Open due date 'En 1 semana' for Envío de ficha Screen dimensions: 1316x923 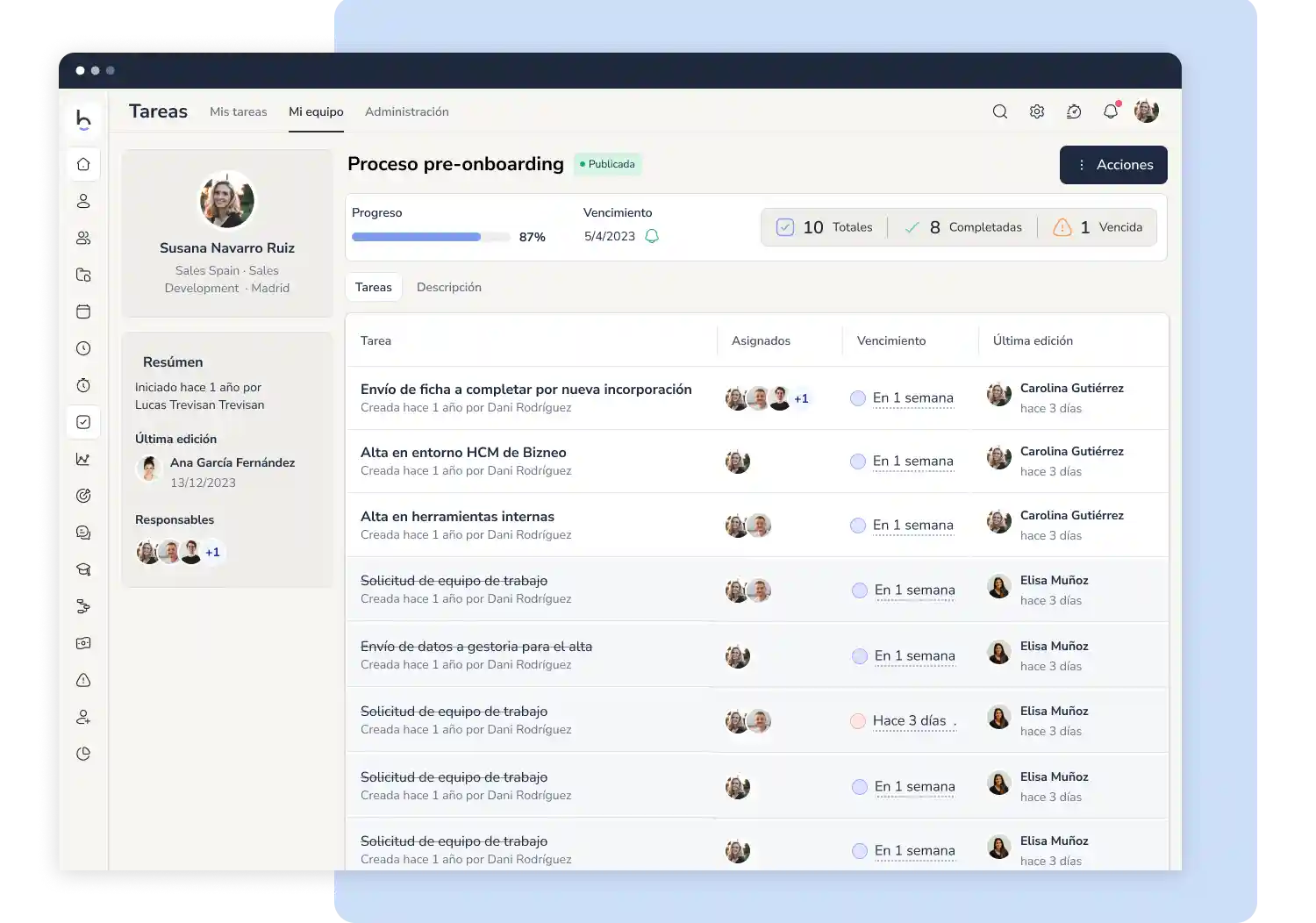[x=913, y=398]
